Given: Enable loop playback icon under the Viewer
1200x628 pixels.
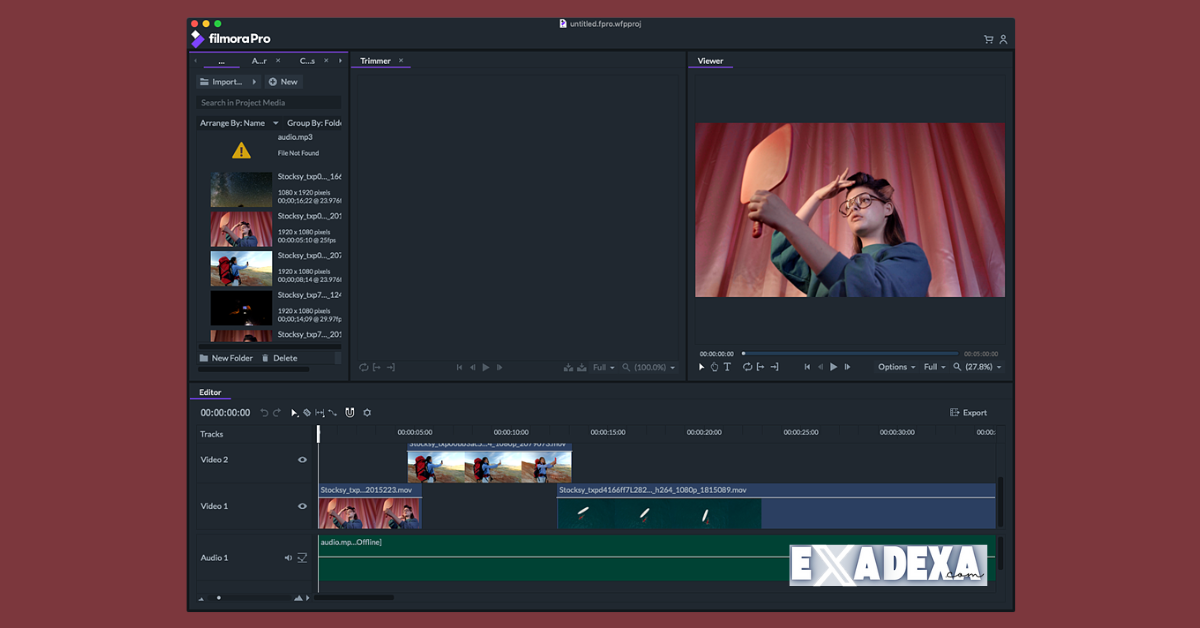Looking at the screenshot, I should point(746,367).
